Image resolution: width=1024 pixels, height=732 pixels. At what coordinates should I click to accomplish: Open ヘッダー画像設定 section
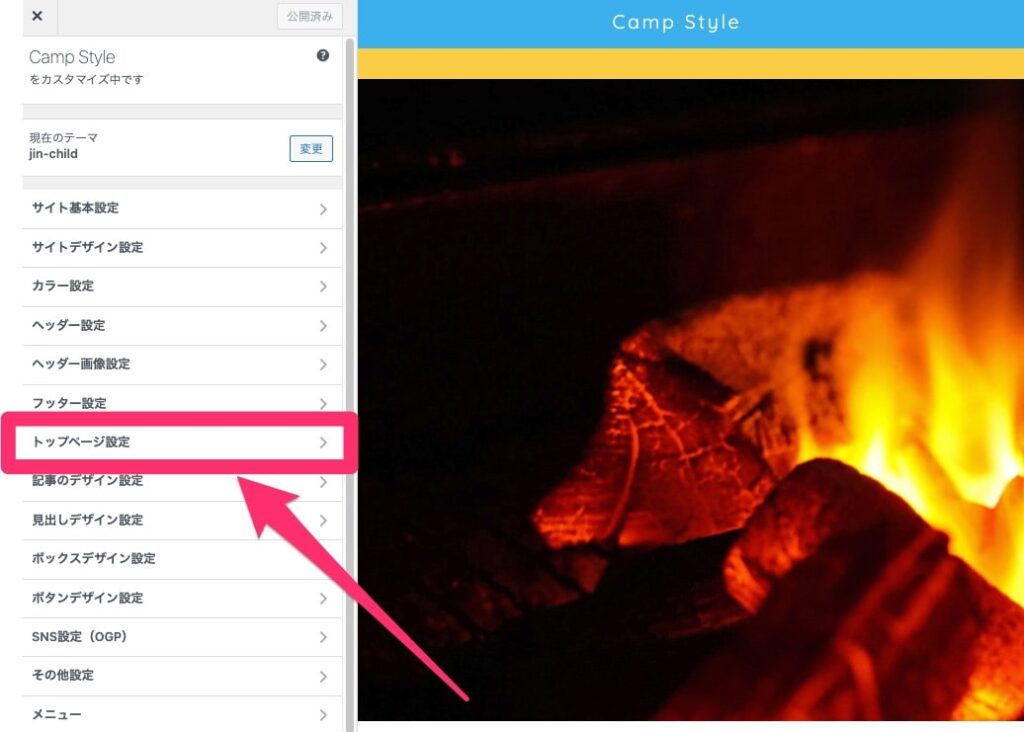coord(182,364)
